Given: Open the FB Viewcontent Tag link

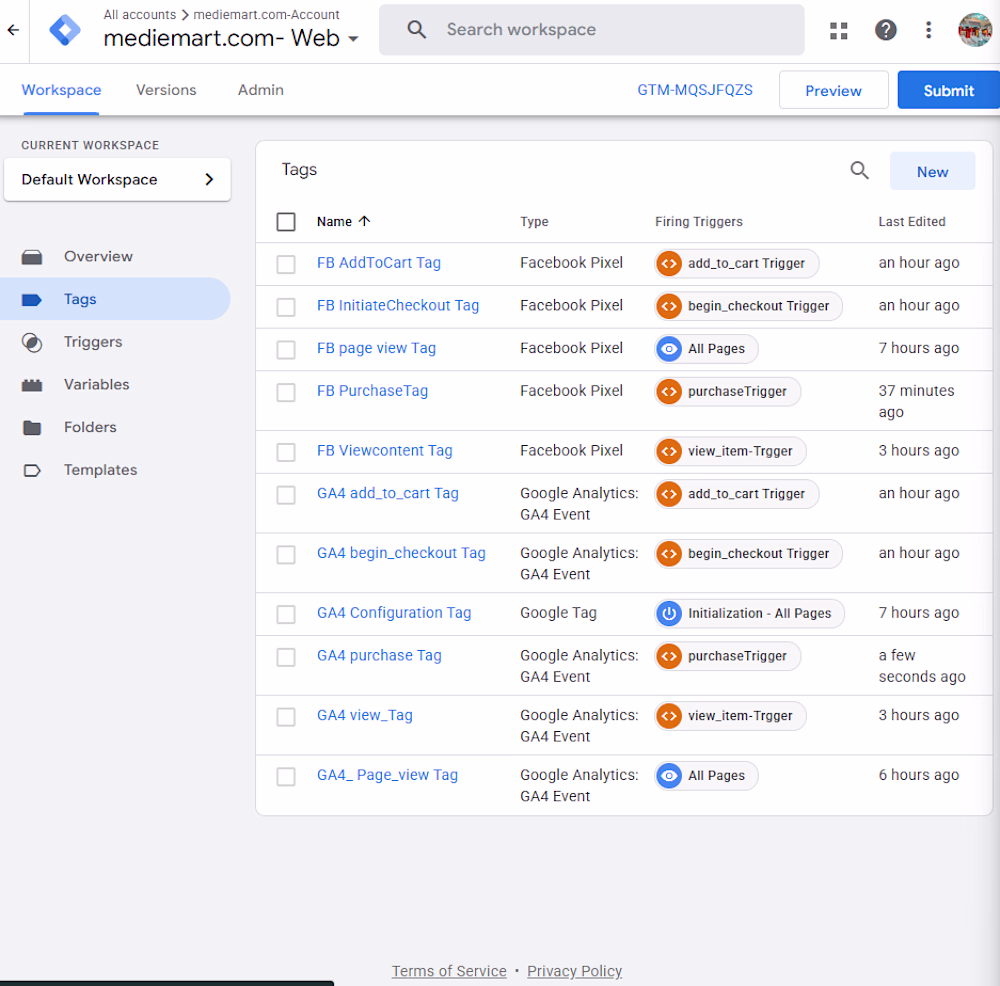Looking at the screenshot, I should tap(385, 451).
